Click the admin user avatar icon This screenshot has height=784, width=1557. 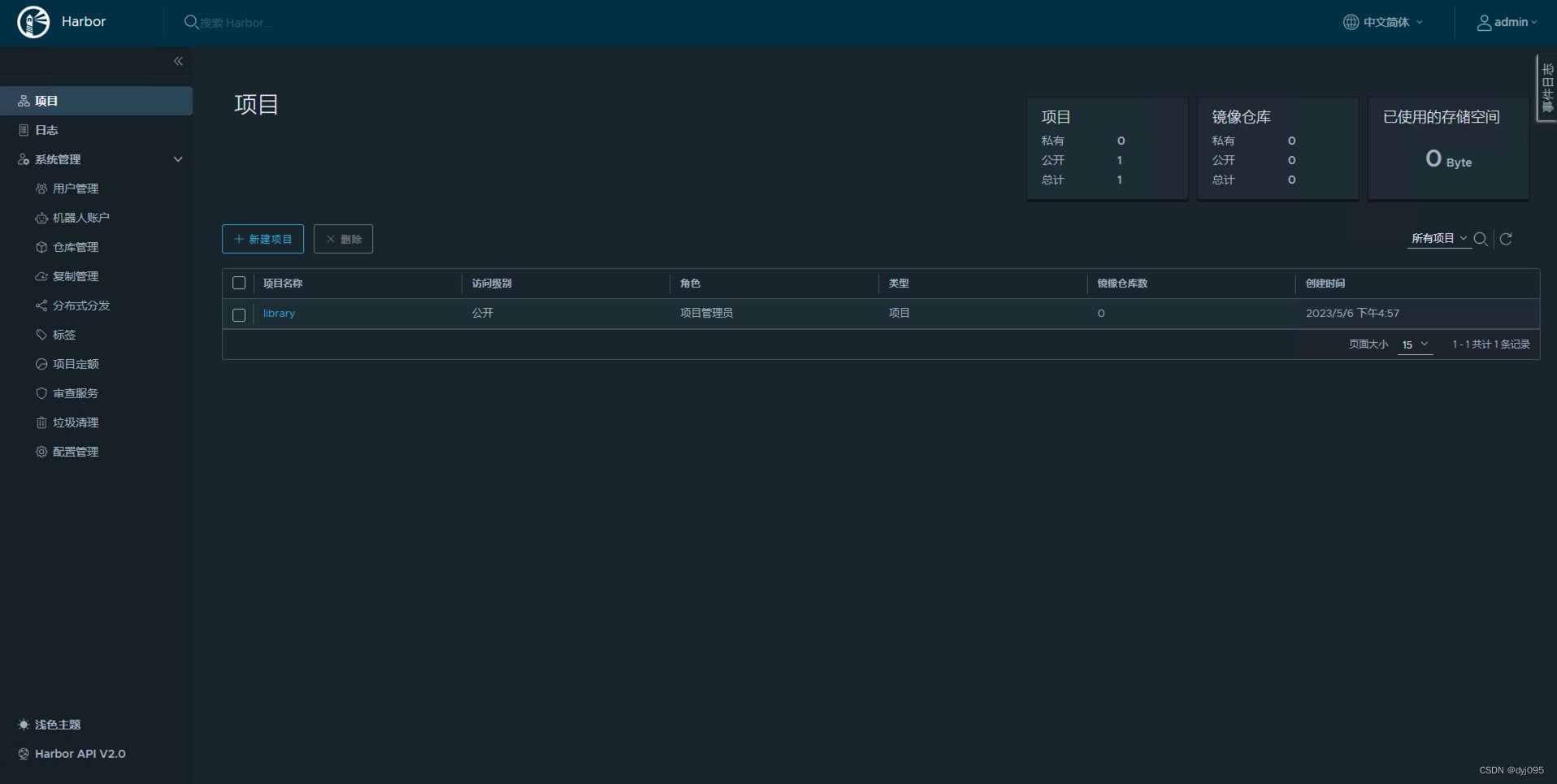click(x=1484, y=23)
